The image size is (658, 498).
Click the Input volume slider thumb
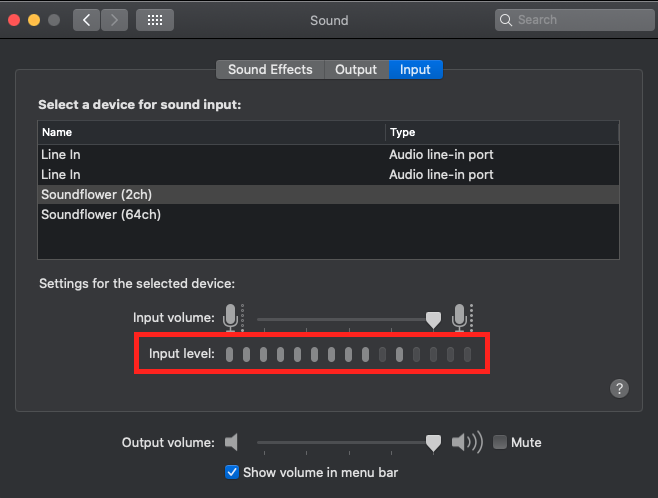(x=433, y=320)
